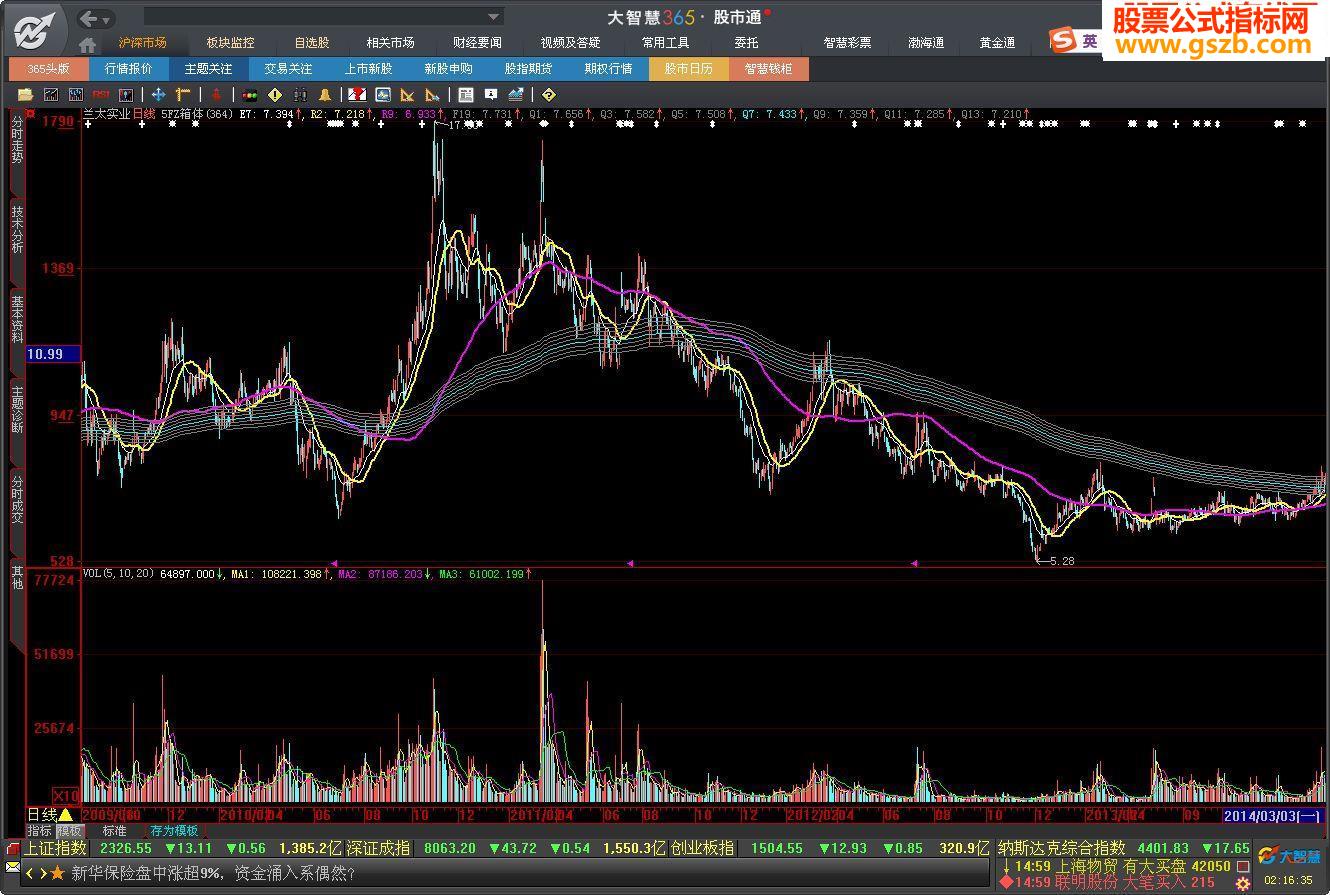Click the yellow diamond warning icon
The width and height of the screenshot is (1330, 895).
coord(274,95)
